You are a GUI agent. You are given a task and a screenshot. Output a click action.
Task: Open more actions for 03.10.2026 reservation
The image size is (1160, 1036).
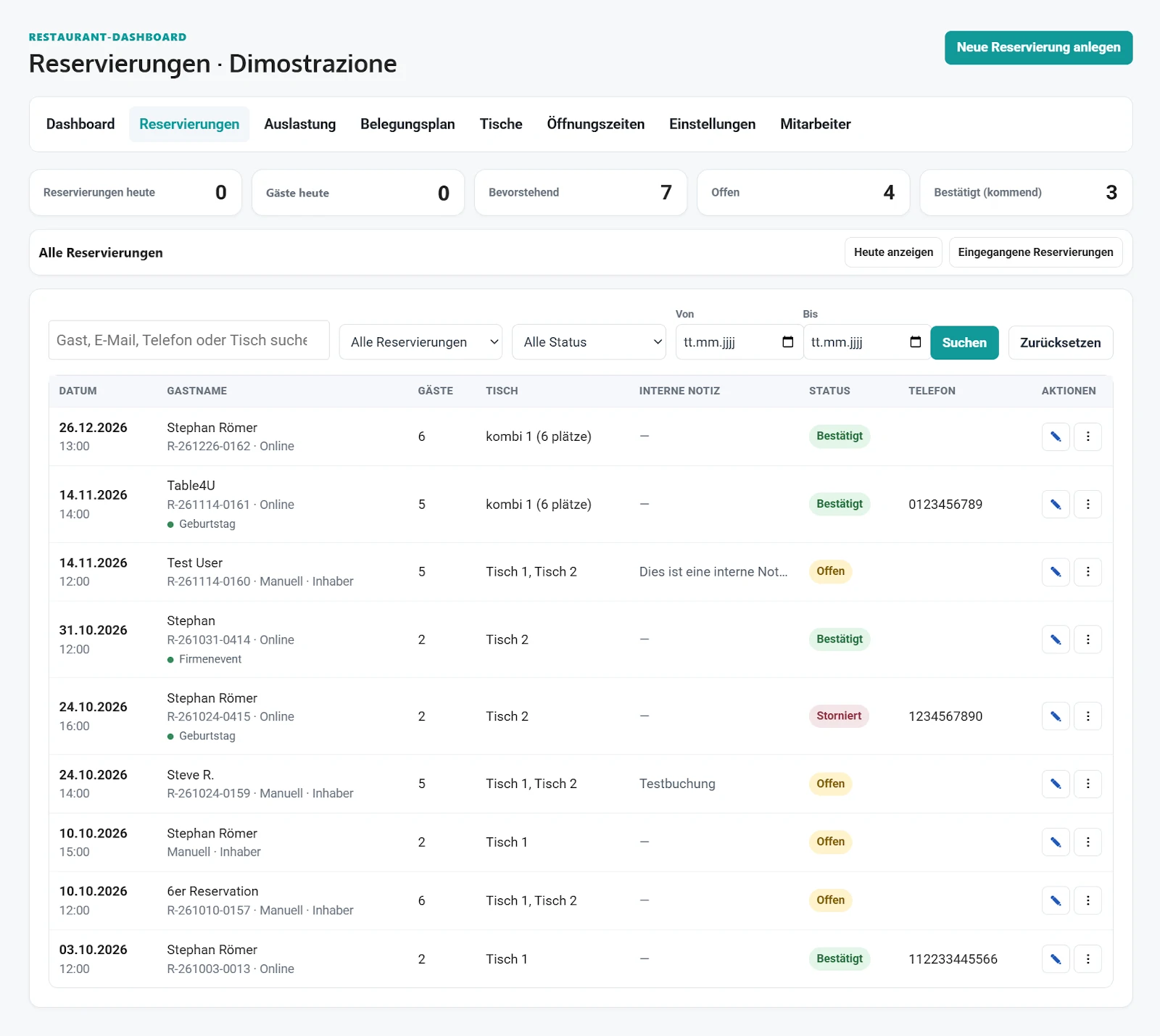tap(1087, 959)
